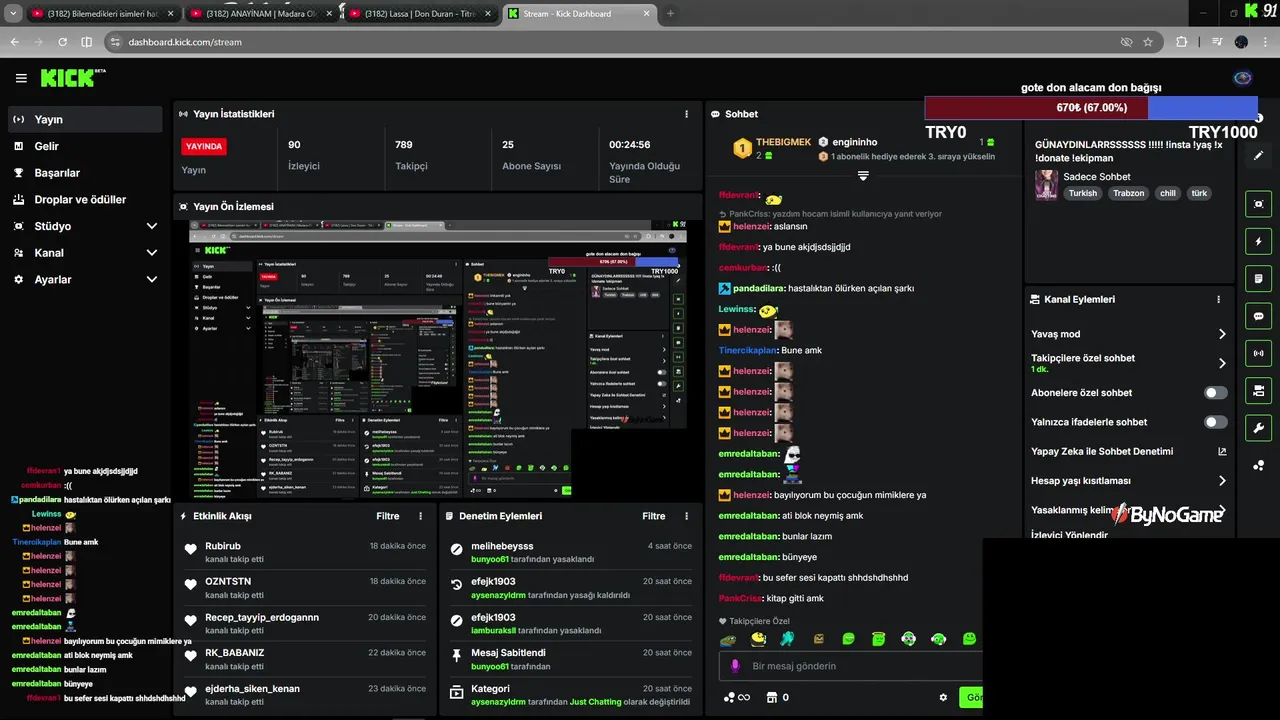Image resolution: width=1280 pixels, height=720 pixels.
Task: Open Yavaş mod options chevron
Action: [x=1222, y=334]
